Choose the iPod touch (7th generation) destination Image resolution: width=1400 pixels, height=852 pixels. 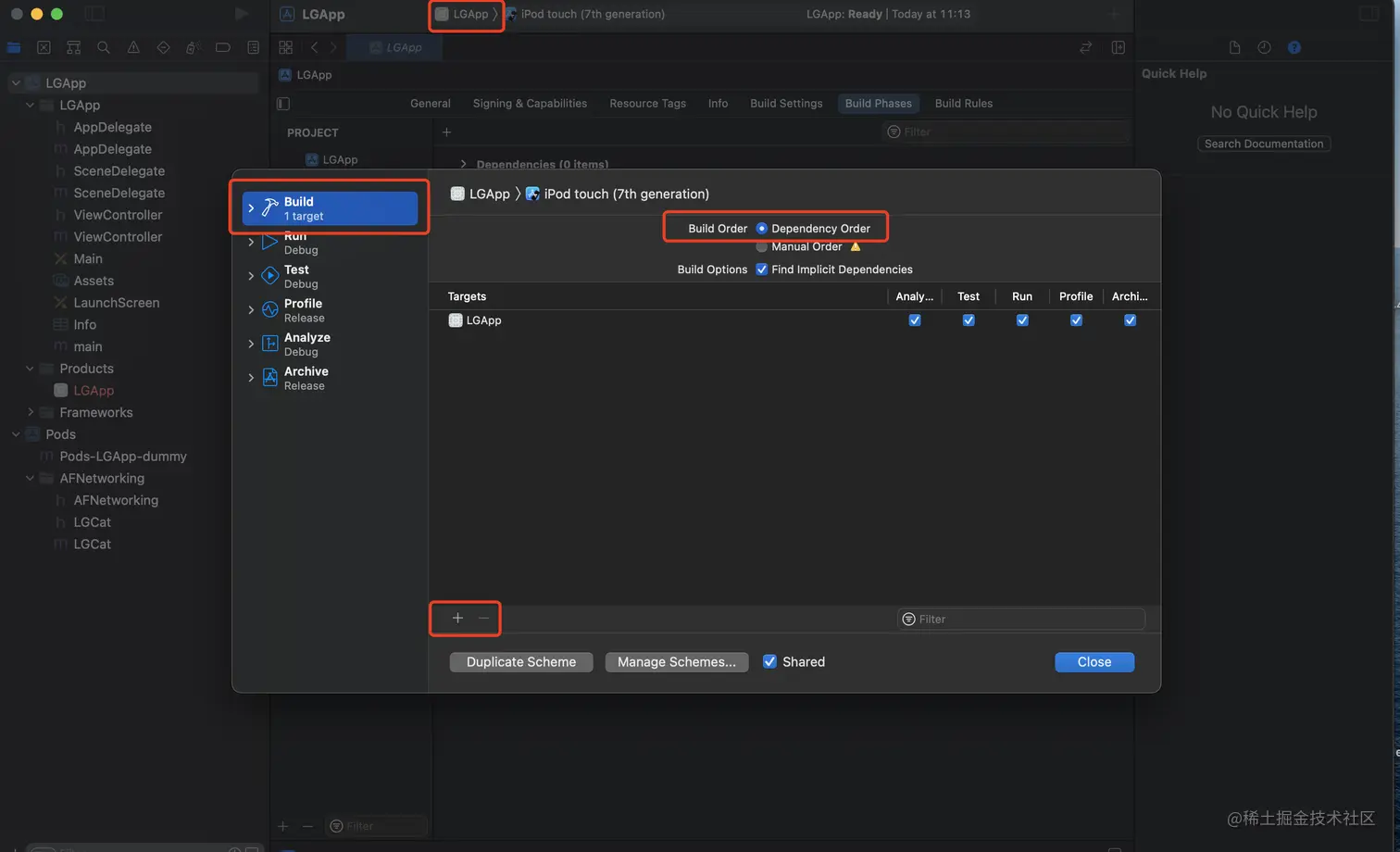point(584,14)
